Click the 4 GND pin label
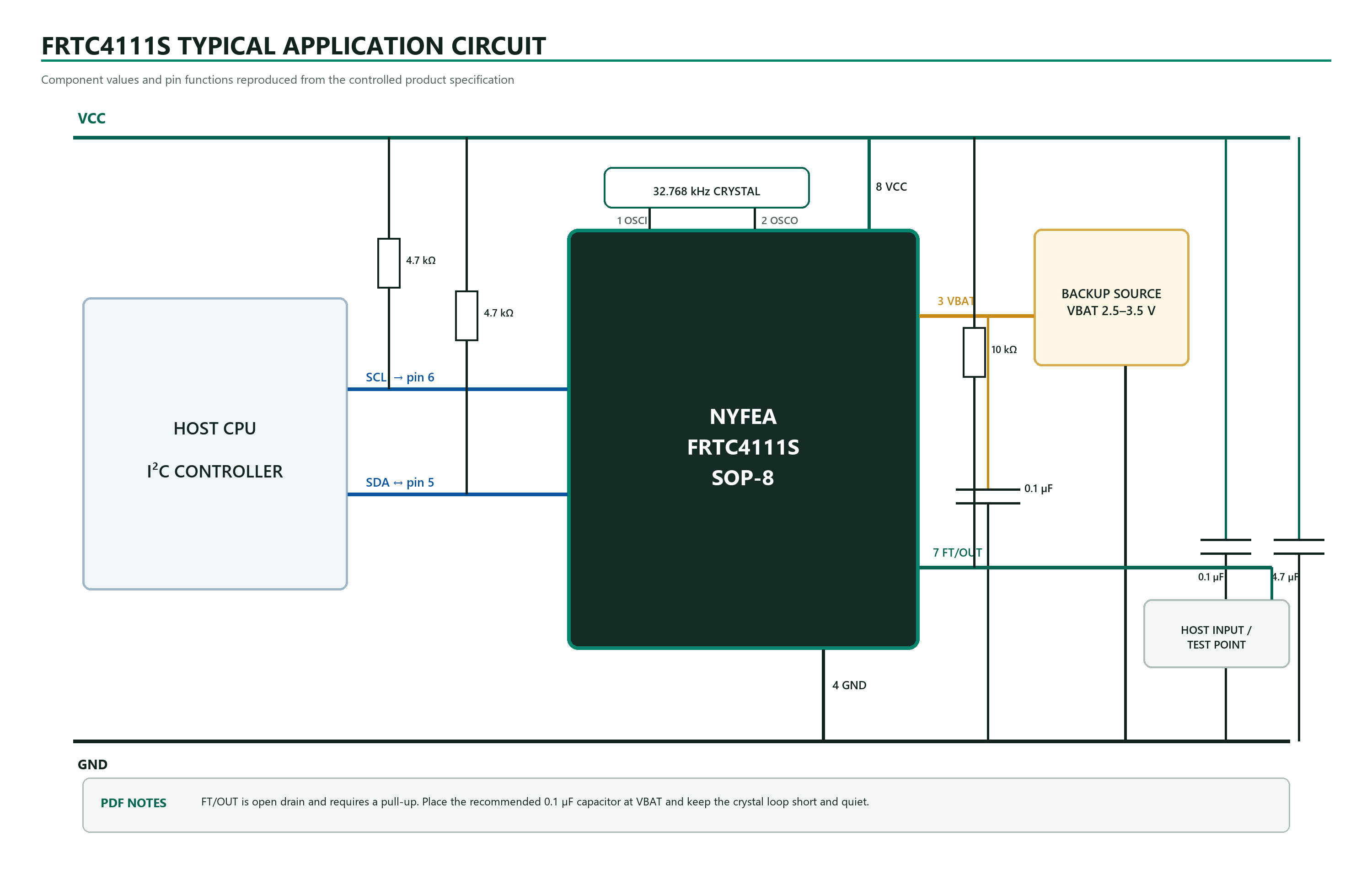Image resolution: width=1372 pixels, height=869 pixels. point(849,685)
